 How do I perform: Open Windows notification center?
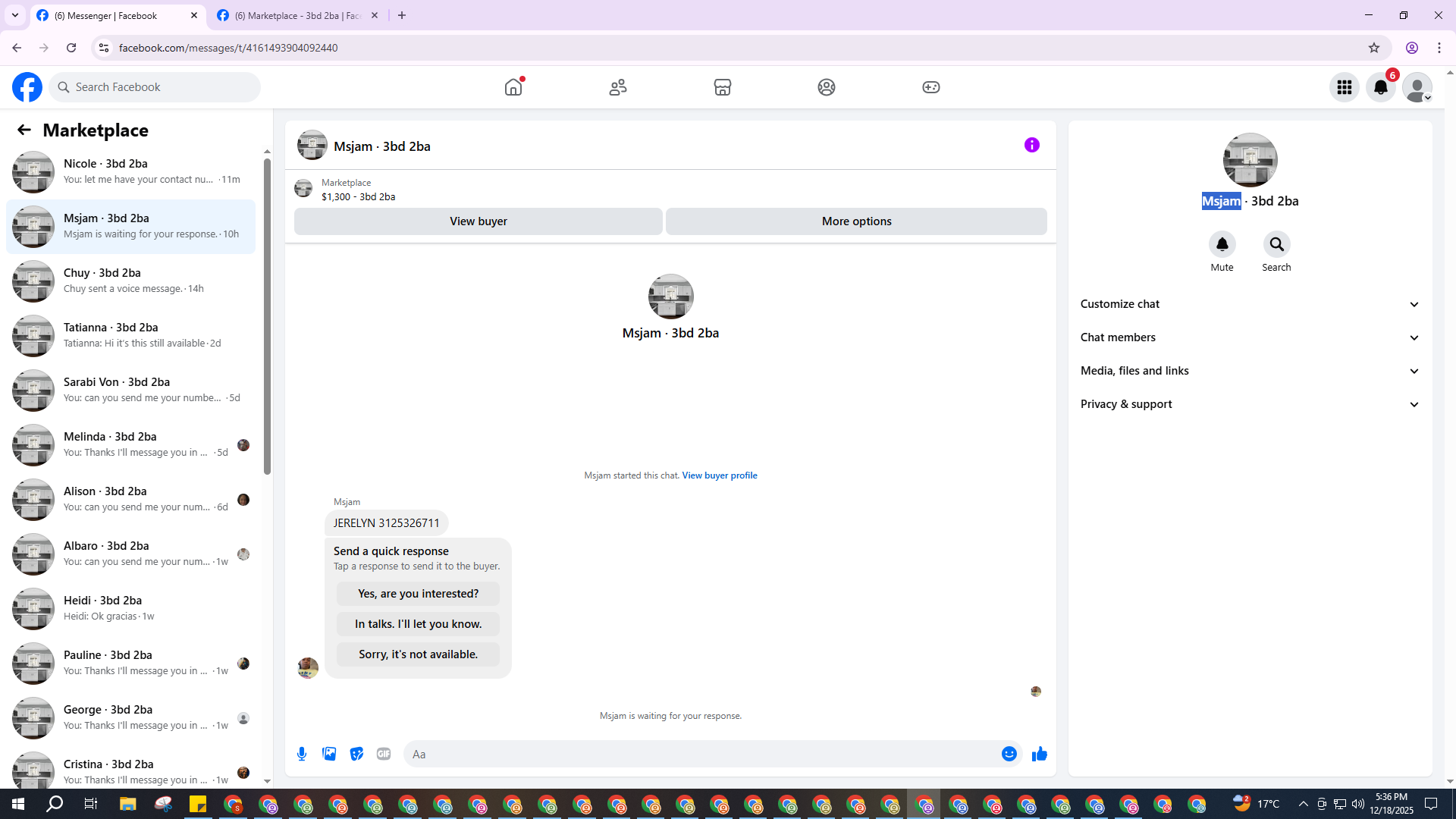1431,804
